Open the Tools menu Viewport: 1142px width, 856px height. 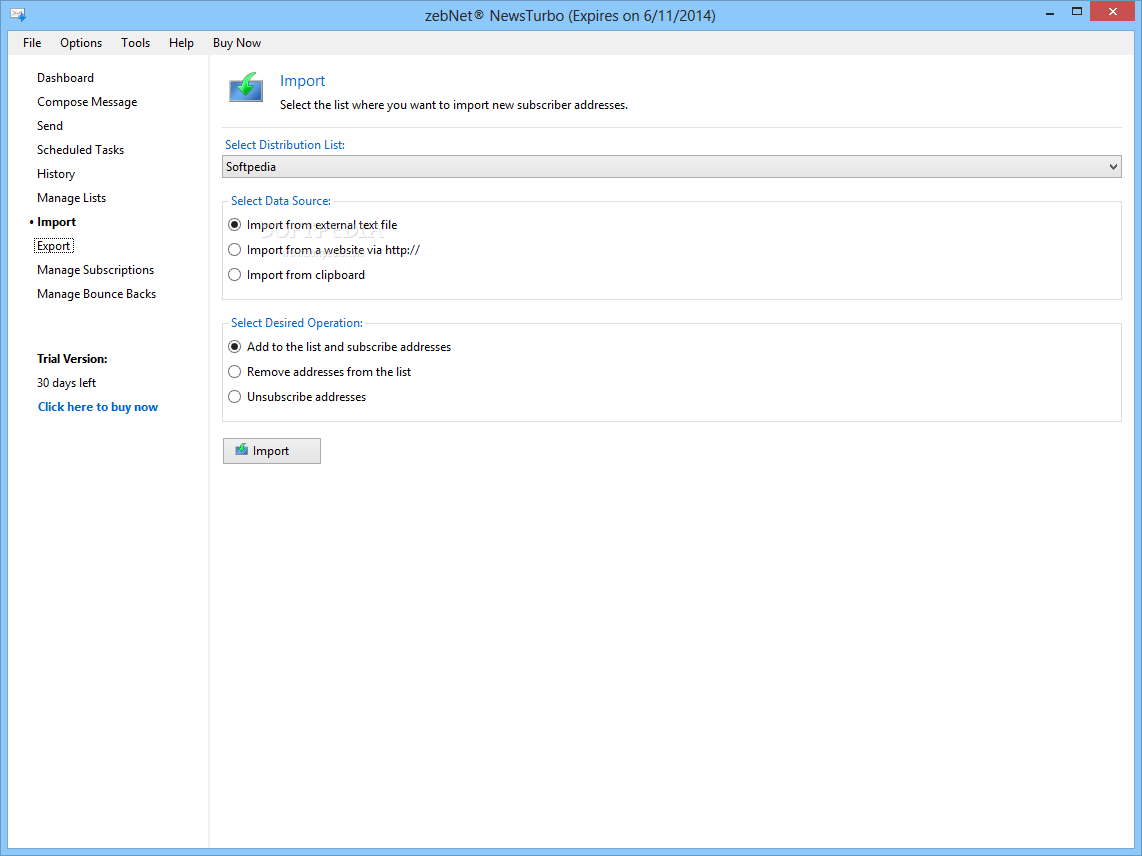pyautogui.click(x=135, y=43)
